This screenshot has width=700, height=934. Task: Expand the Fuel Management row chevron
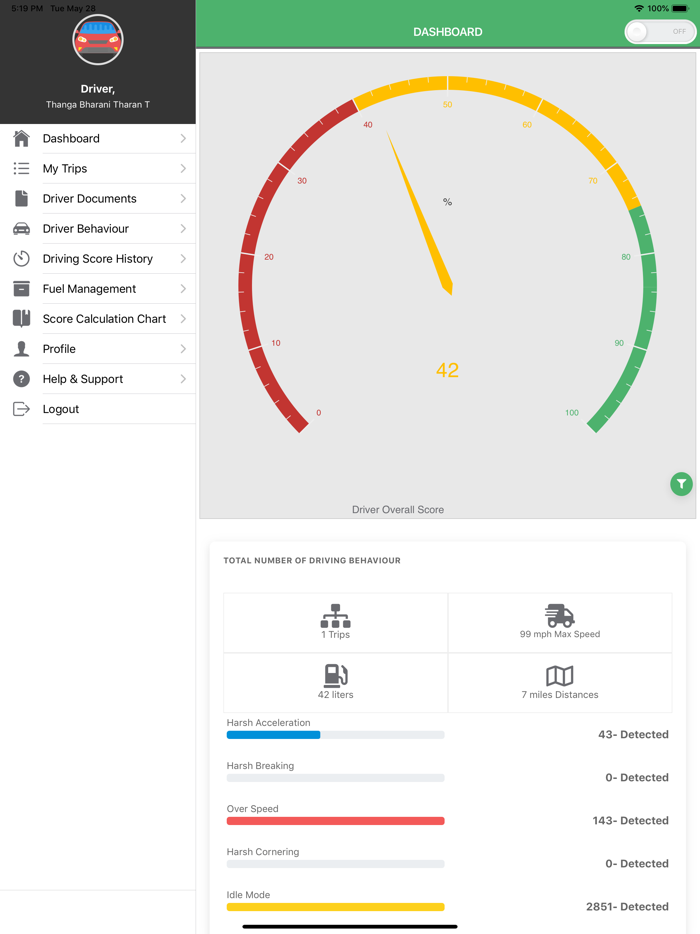[x=183, y=289]
